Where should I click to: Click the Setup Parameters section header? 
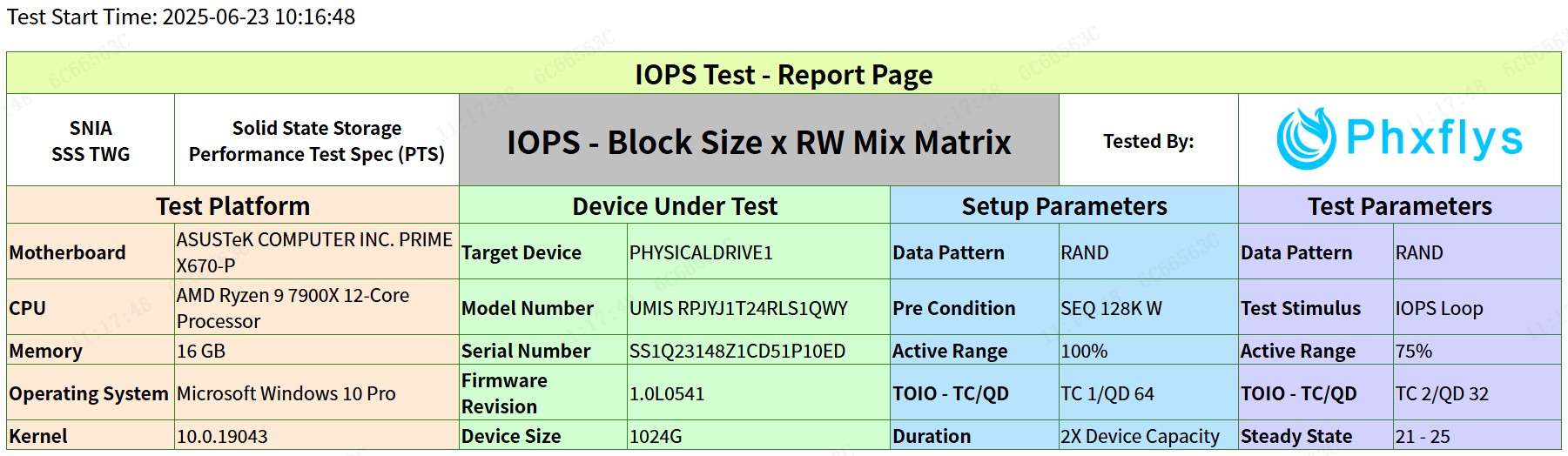(1063, 206)
